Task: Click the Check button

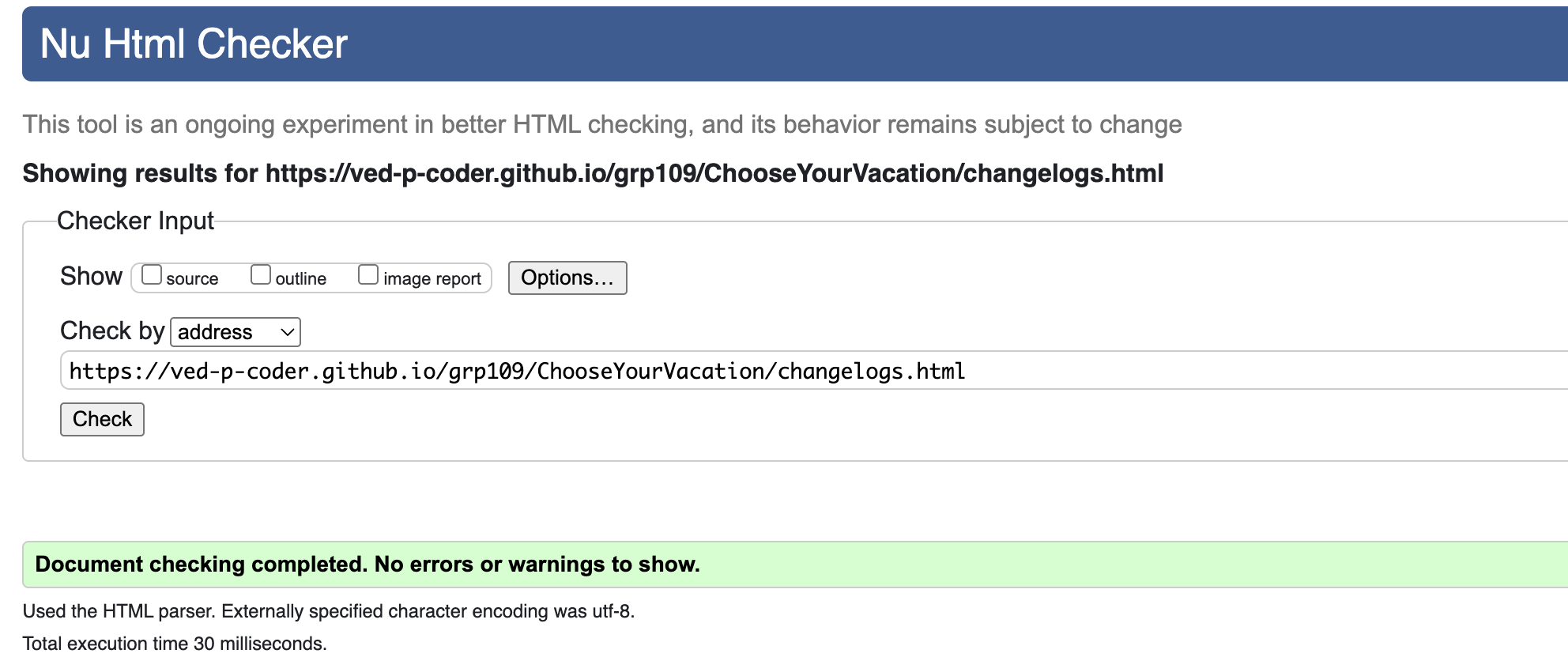Action: pyautogui.click(x=102, y=419)
